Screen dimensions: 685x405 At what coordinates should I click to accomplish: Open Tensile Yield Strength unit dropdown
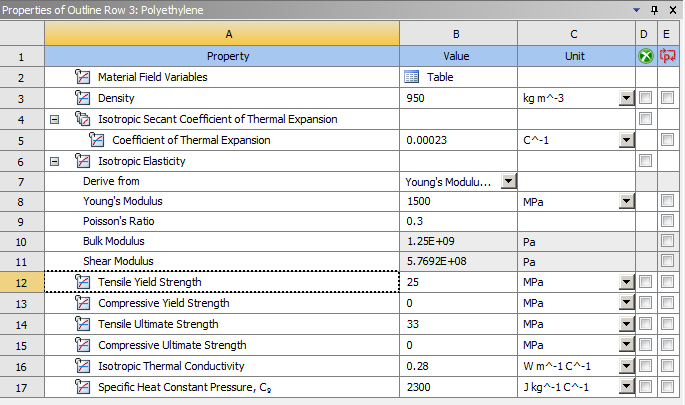click(626, 282)
